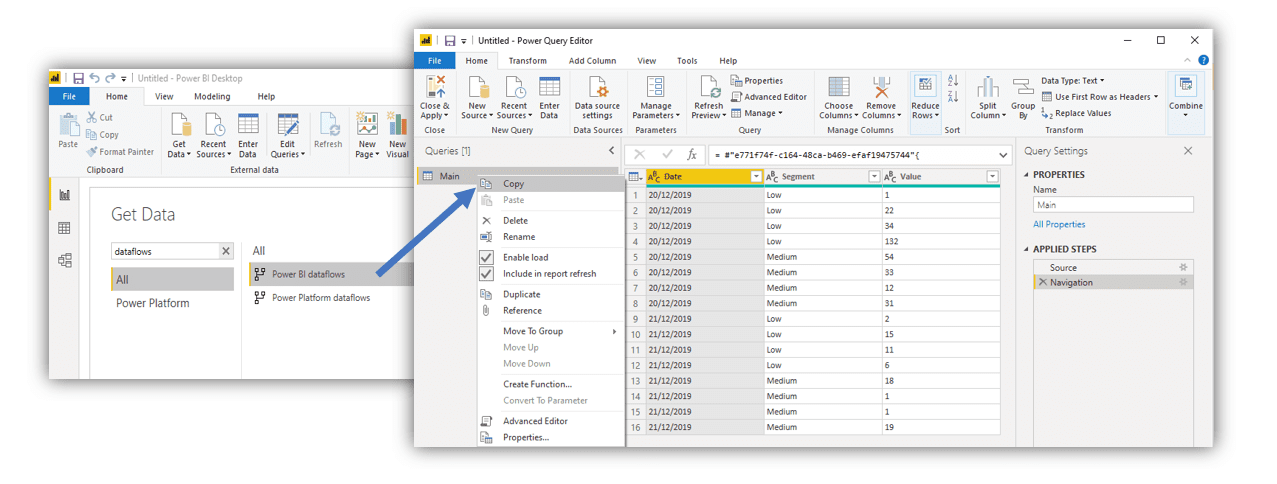Choose Copy from the context menu

(513, 184)
